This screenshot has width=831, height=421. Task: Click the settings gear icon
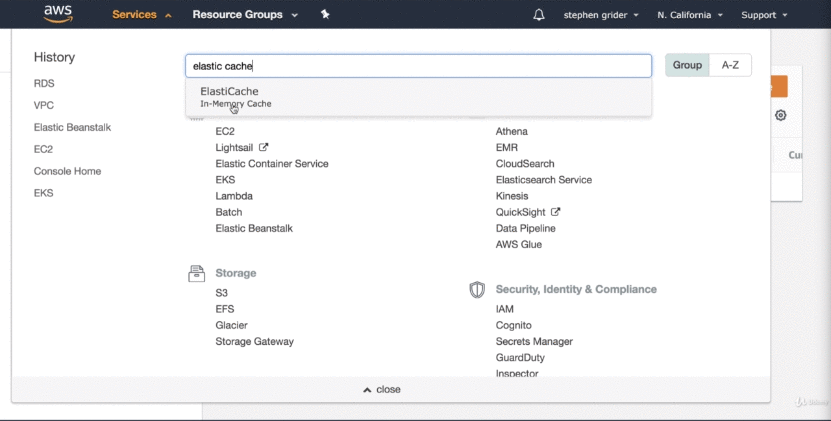[x=781, y=115]
